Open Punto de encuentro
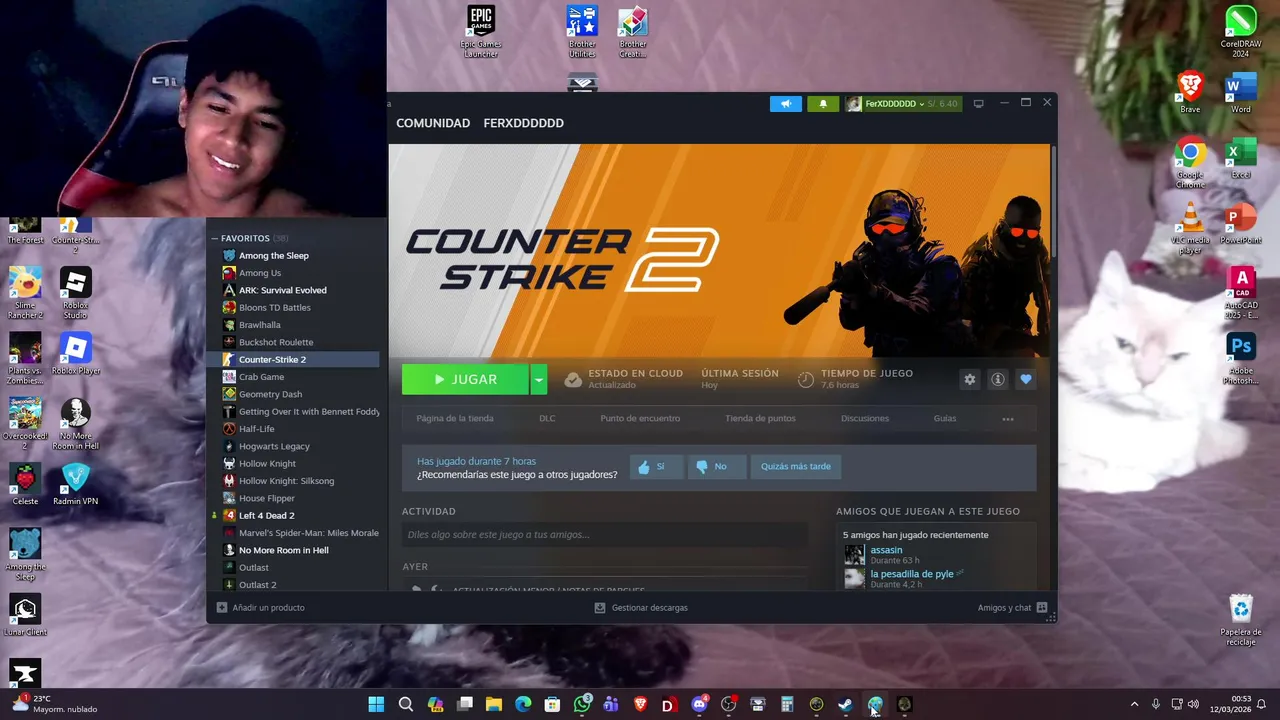 tap(640, 419)
